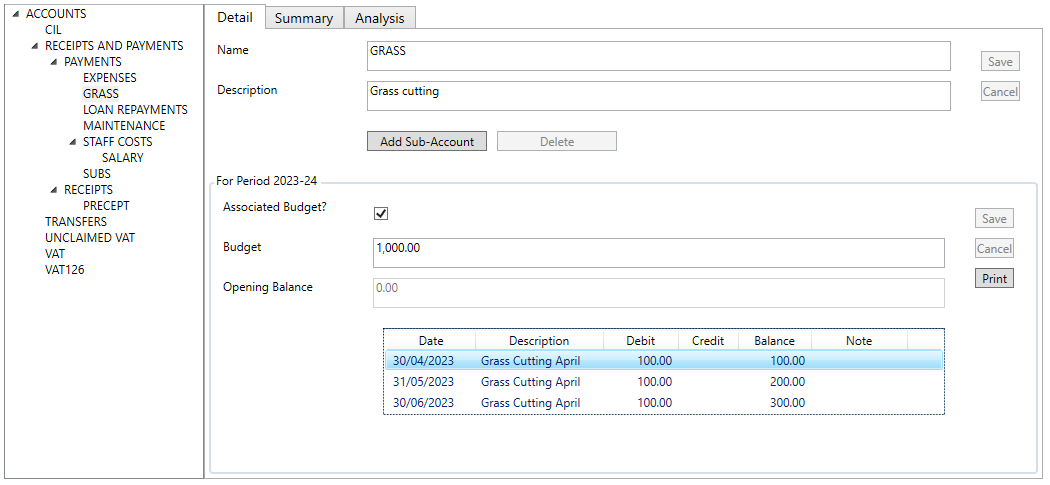Sort by the Date column header
Screen dimensions: 1050x485
pyautogui.click(x=431, y=341)
